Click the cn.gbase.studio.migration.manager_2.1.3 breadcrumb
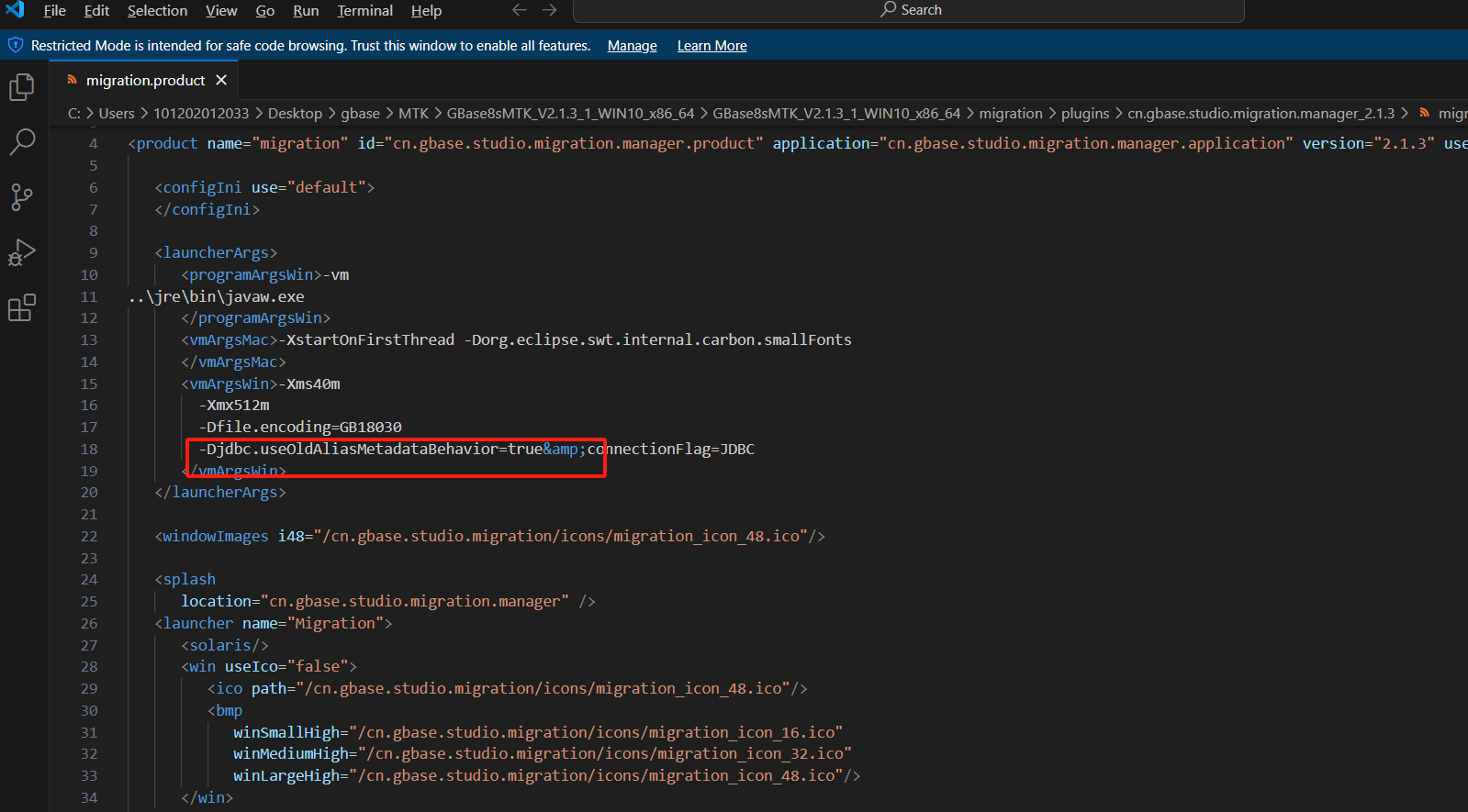1468x812 pixels. point(1261,114)
